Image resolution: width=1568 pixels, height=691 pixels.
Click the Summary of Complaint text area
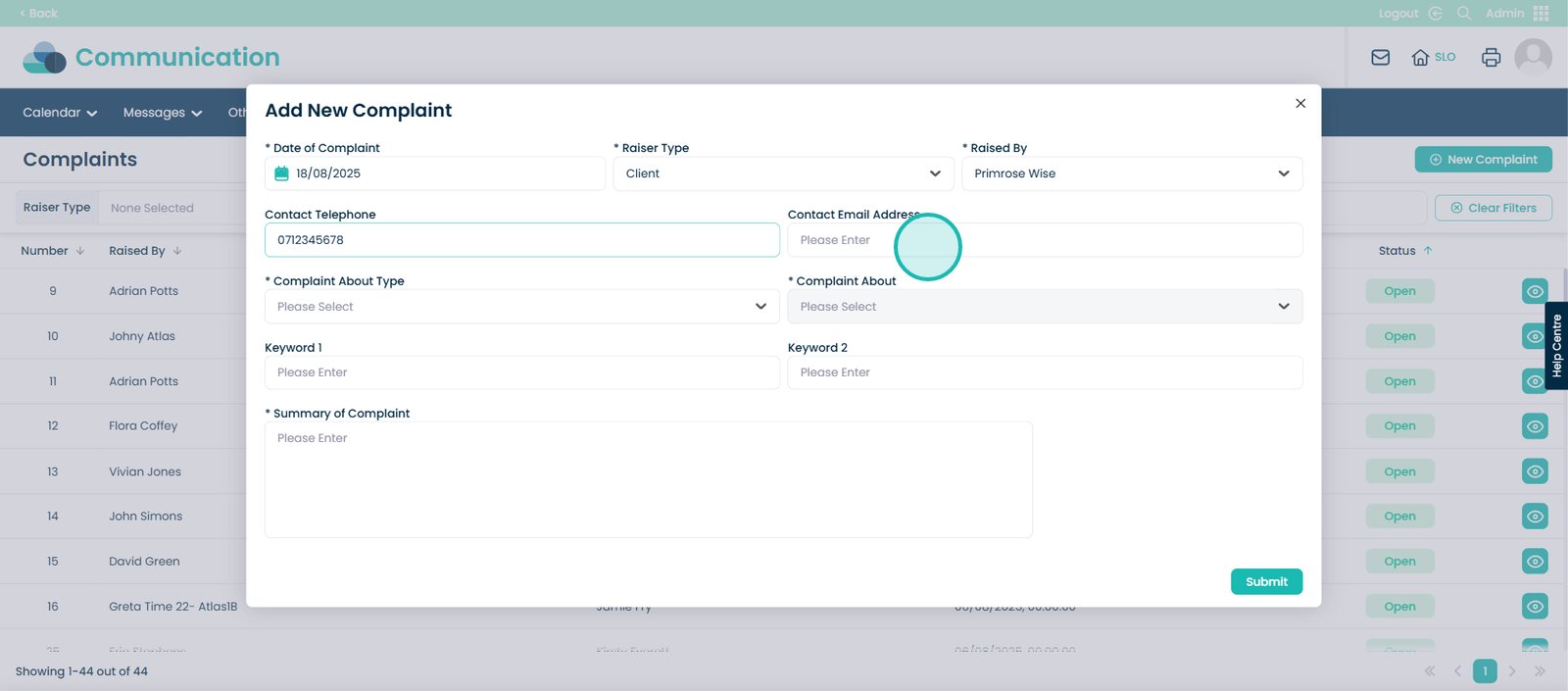click(x=648, y=479)
